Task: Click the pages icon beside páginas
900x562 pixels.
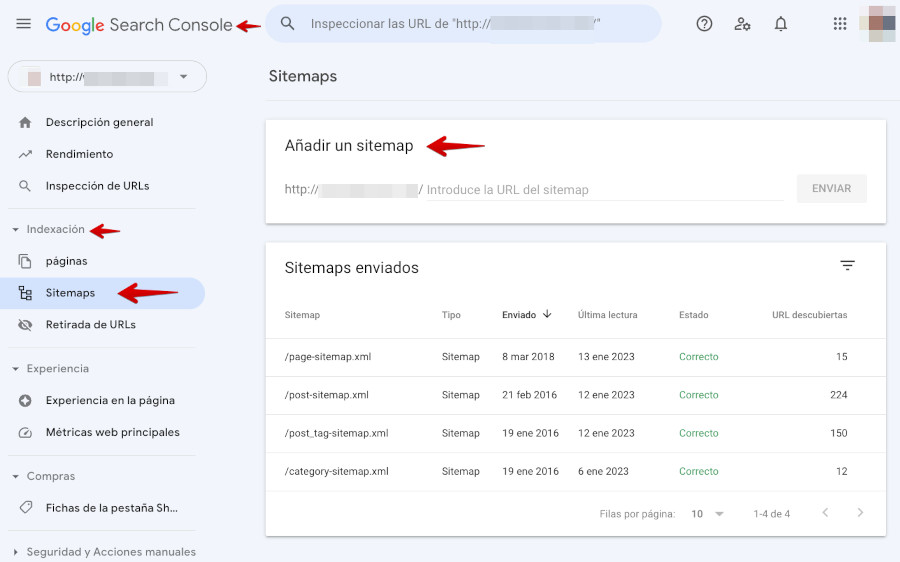Action: 25,261
